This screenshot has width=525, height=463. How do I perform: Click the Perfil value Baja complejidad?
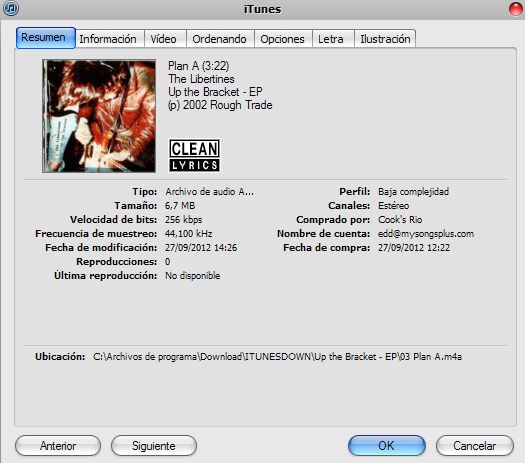point(414,192)
